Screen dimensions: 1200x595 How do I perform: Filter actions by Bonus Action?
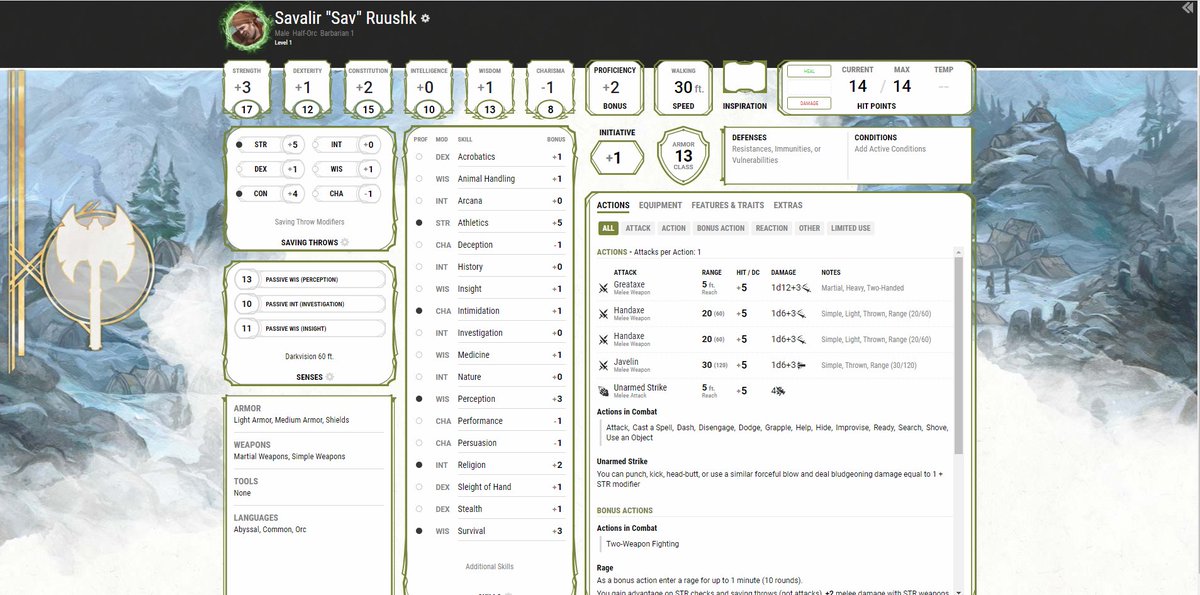(720, 228)
